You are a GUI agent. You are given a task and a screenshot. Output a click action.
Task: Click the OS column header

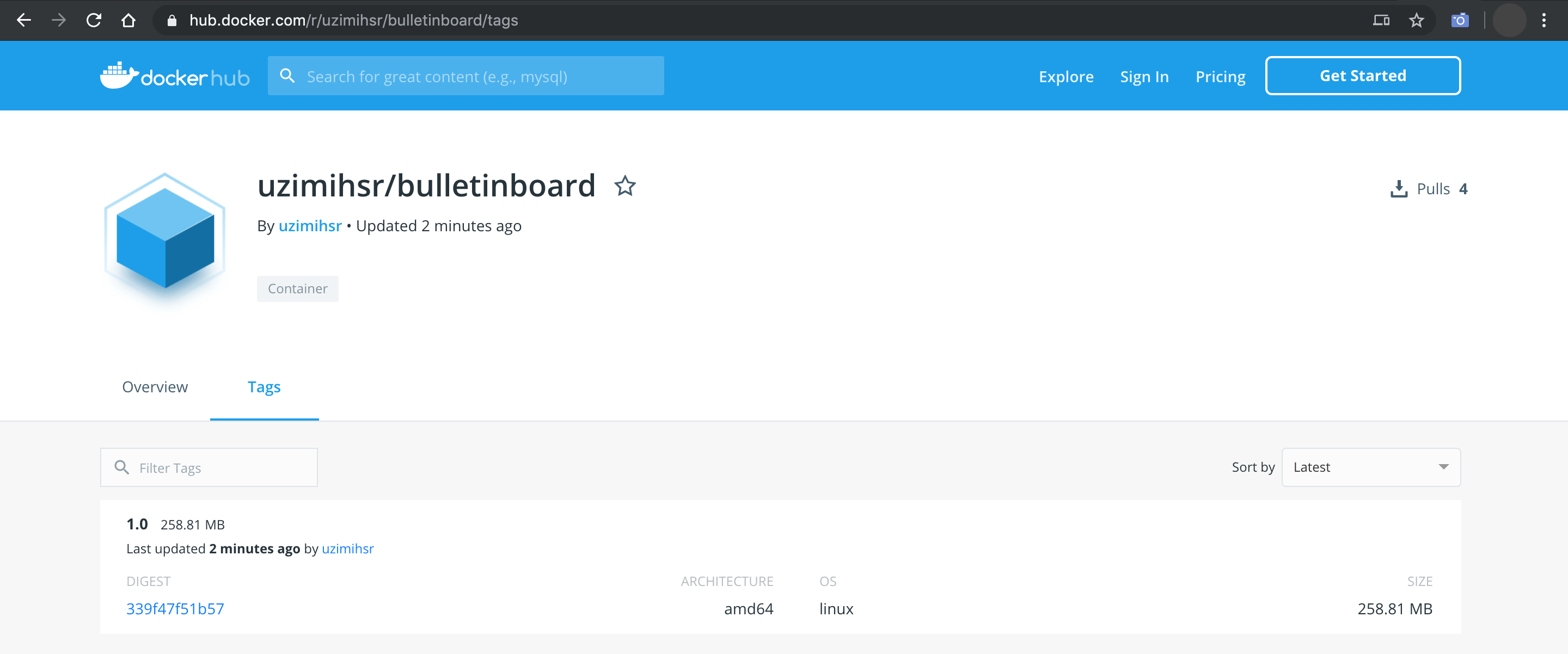(x=828, y=581)
